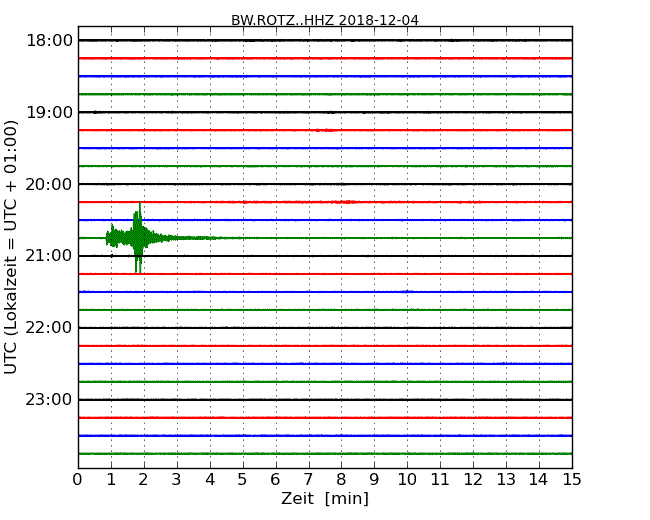Select the 23:00 time label
The width and height of the screenshot is (650, 520).
49,400
